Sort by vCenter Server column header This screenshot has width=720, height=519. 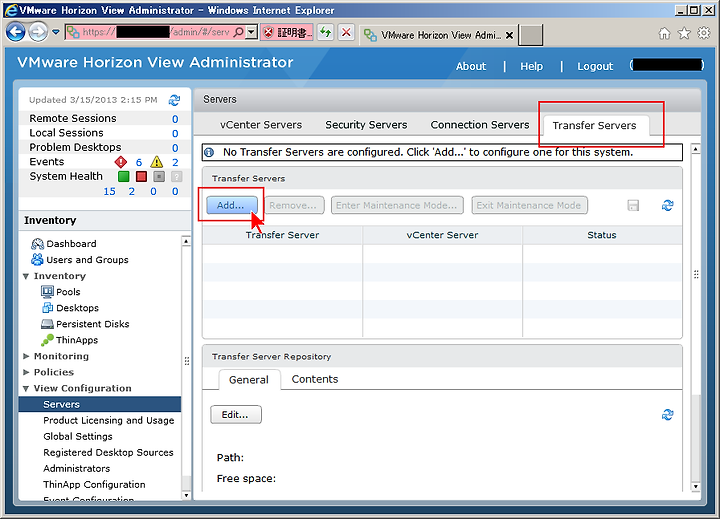(442, 235)
